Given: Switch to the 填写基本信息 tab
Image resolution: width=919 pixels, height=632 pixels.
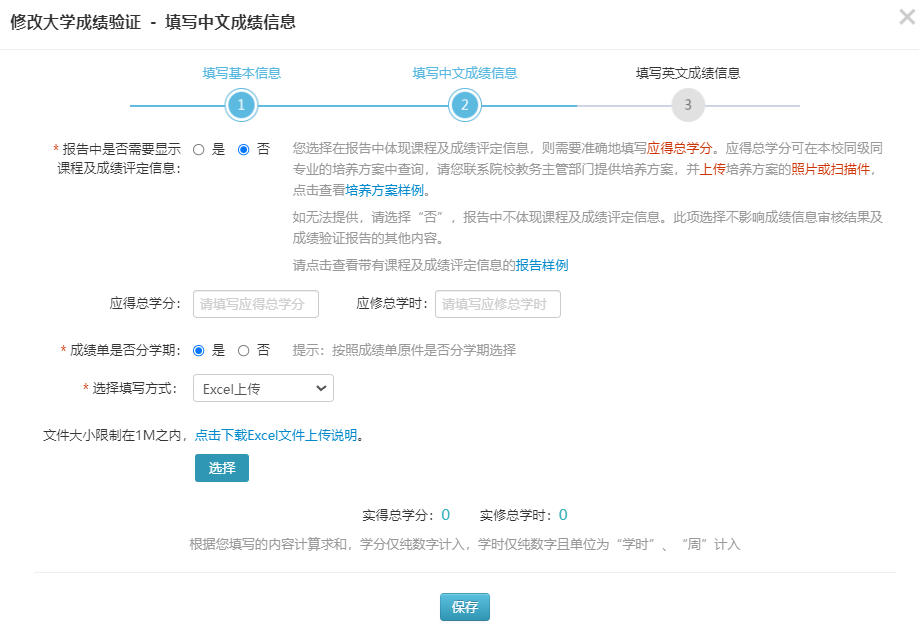Looking at the screenshot, I should [240, 73].
